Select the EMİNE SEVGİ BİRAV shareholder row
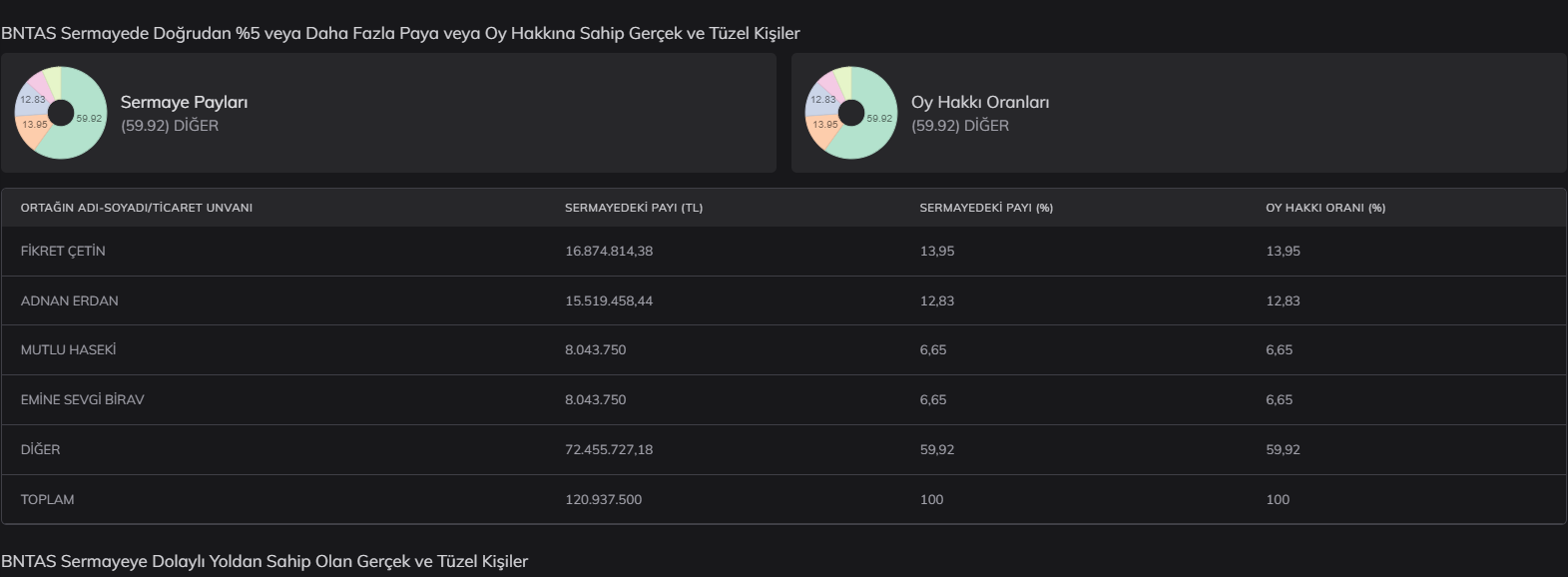 (x=82, y=399)
